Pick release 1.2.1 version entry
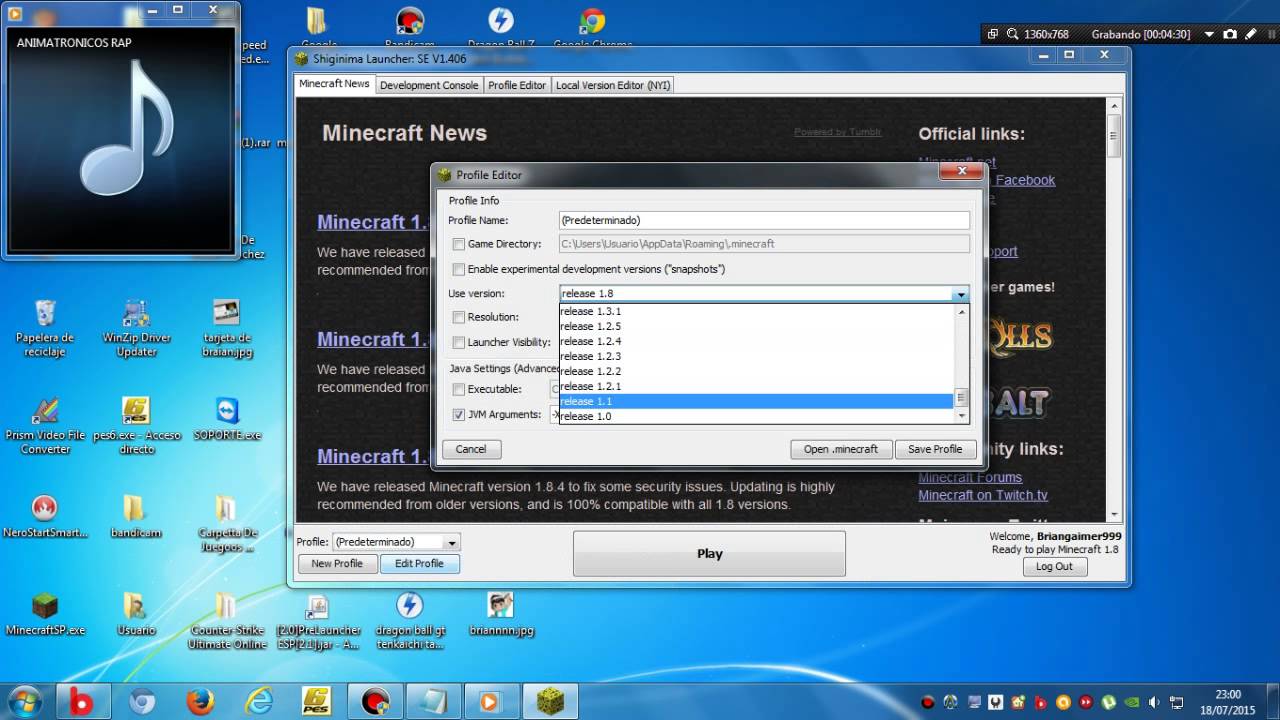The image size is (1280, 720). pos(756,386)
